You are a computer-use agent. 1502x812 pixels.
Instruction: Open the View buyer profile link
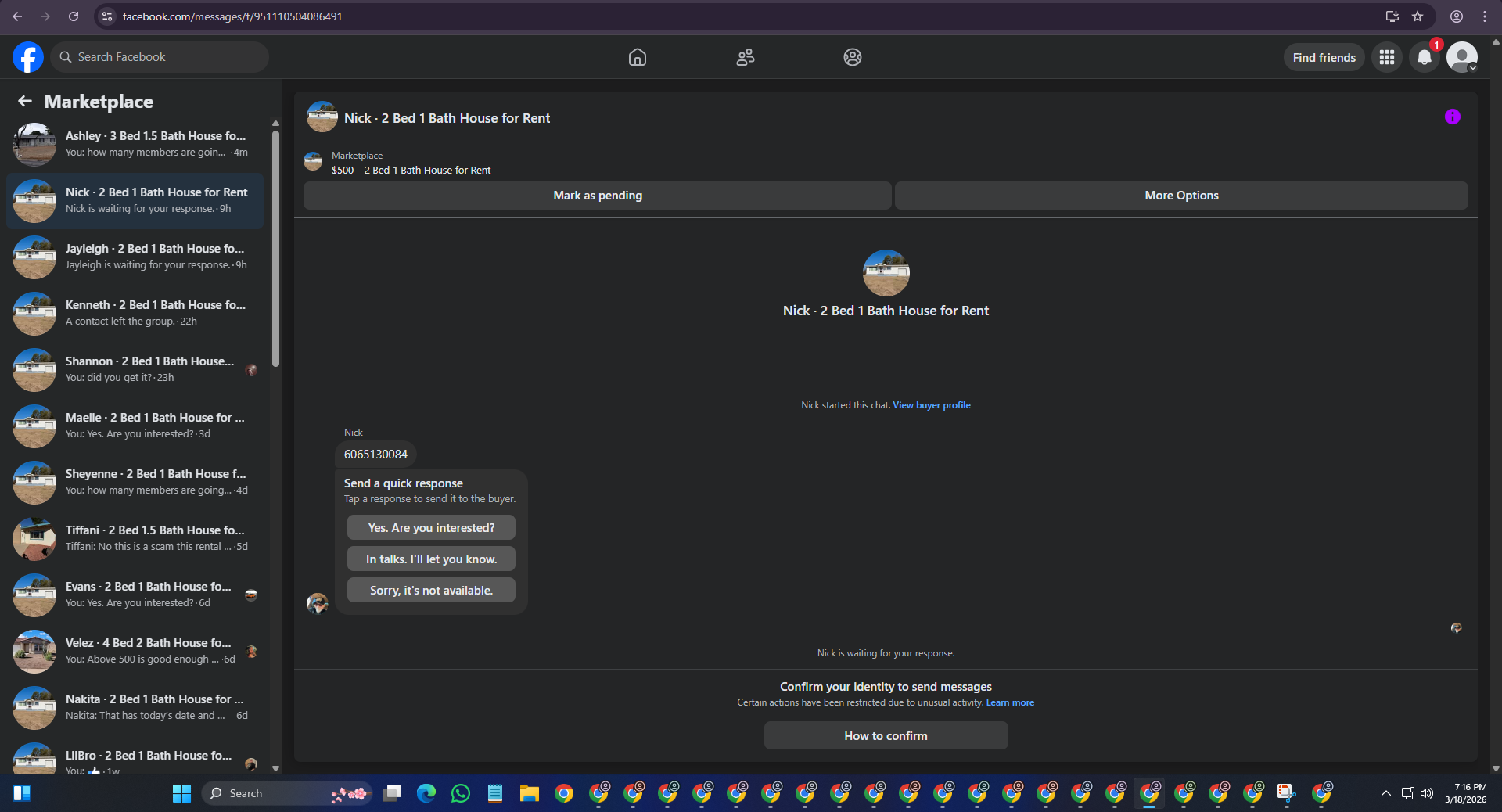[x=932, y=405]
